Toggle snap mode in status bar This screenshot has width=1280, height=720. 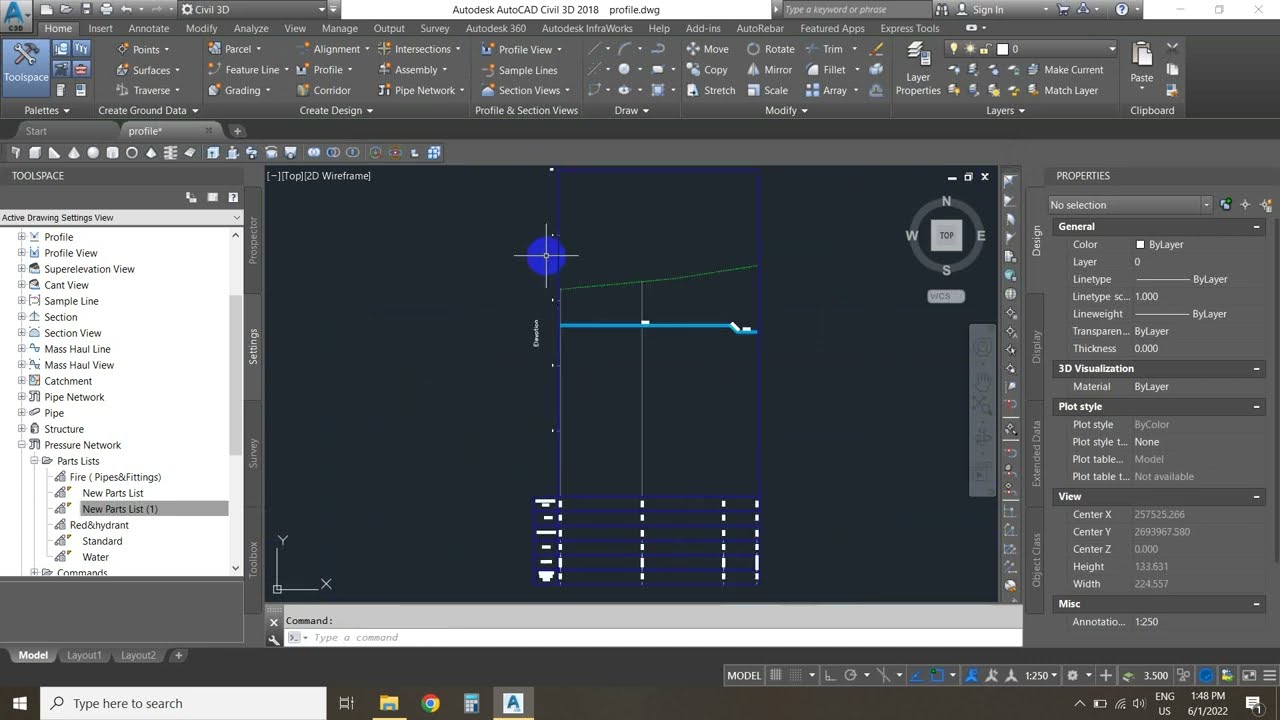(798, 675)
